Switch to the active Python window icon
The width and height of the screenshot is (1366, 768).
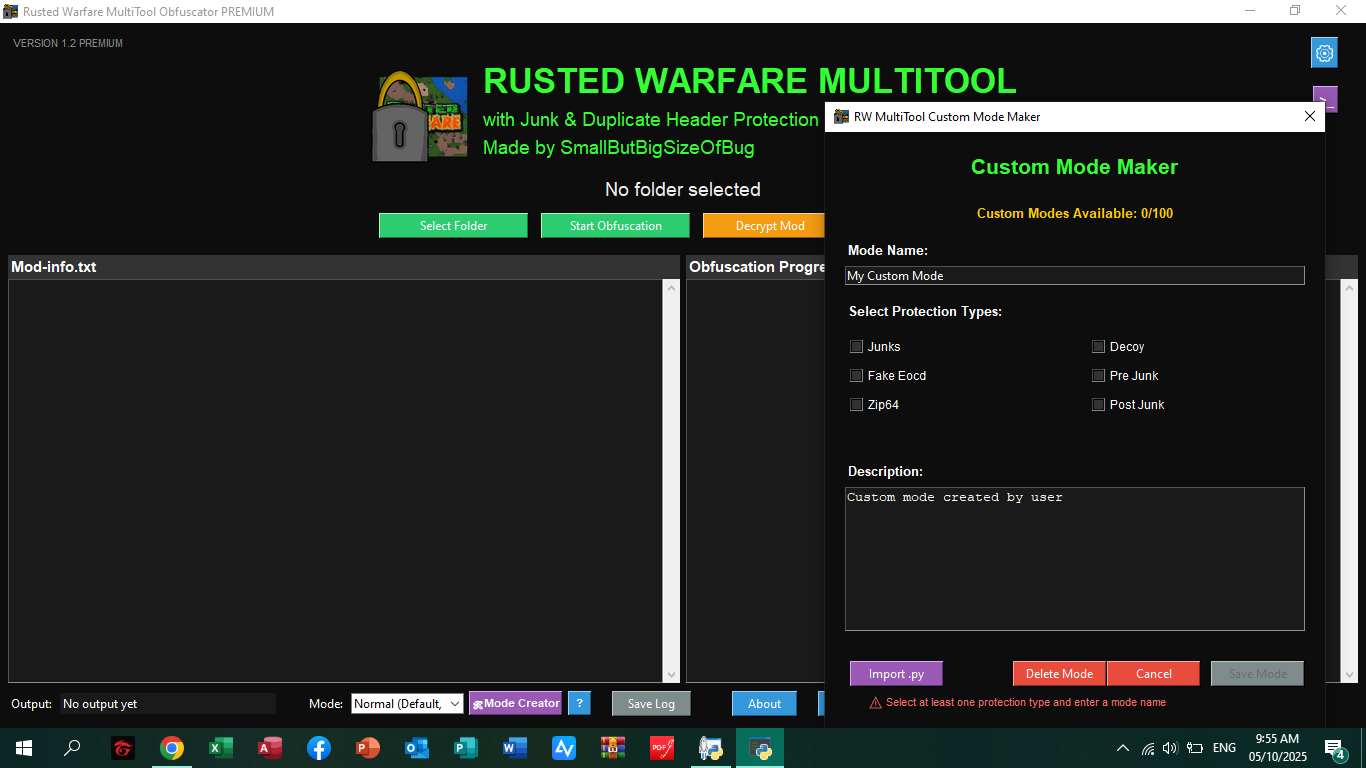pyautogui.click(x=760, y=748)
